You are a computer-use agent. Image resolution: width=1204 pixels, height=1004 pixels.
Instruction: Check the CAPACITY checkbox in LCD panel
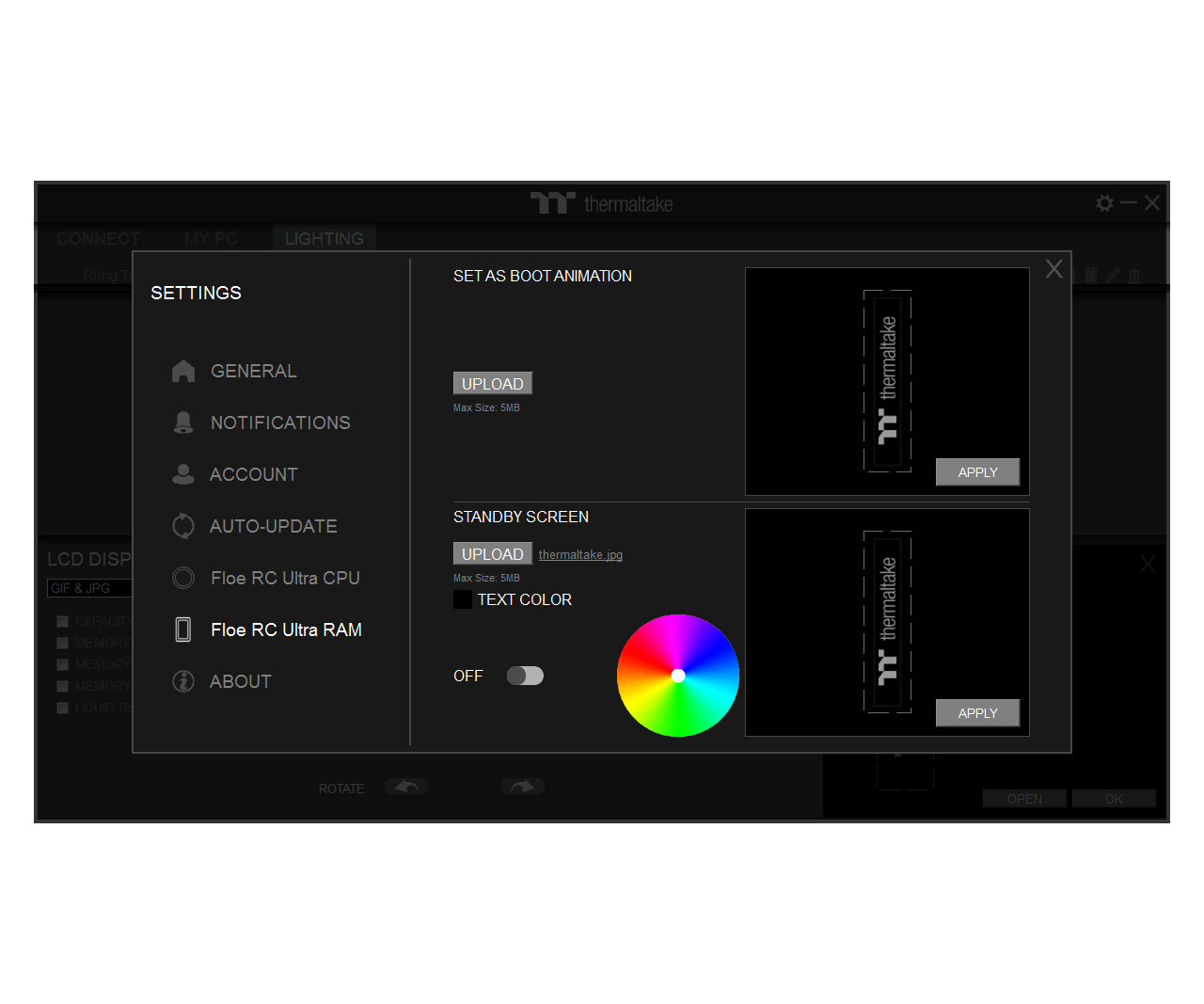click(x=63, y=621)
